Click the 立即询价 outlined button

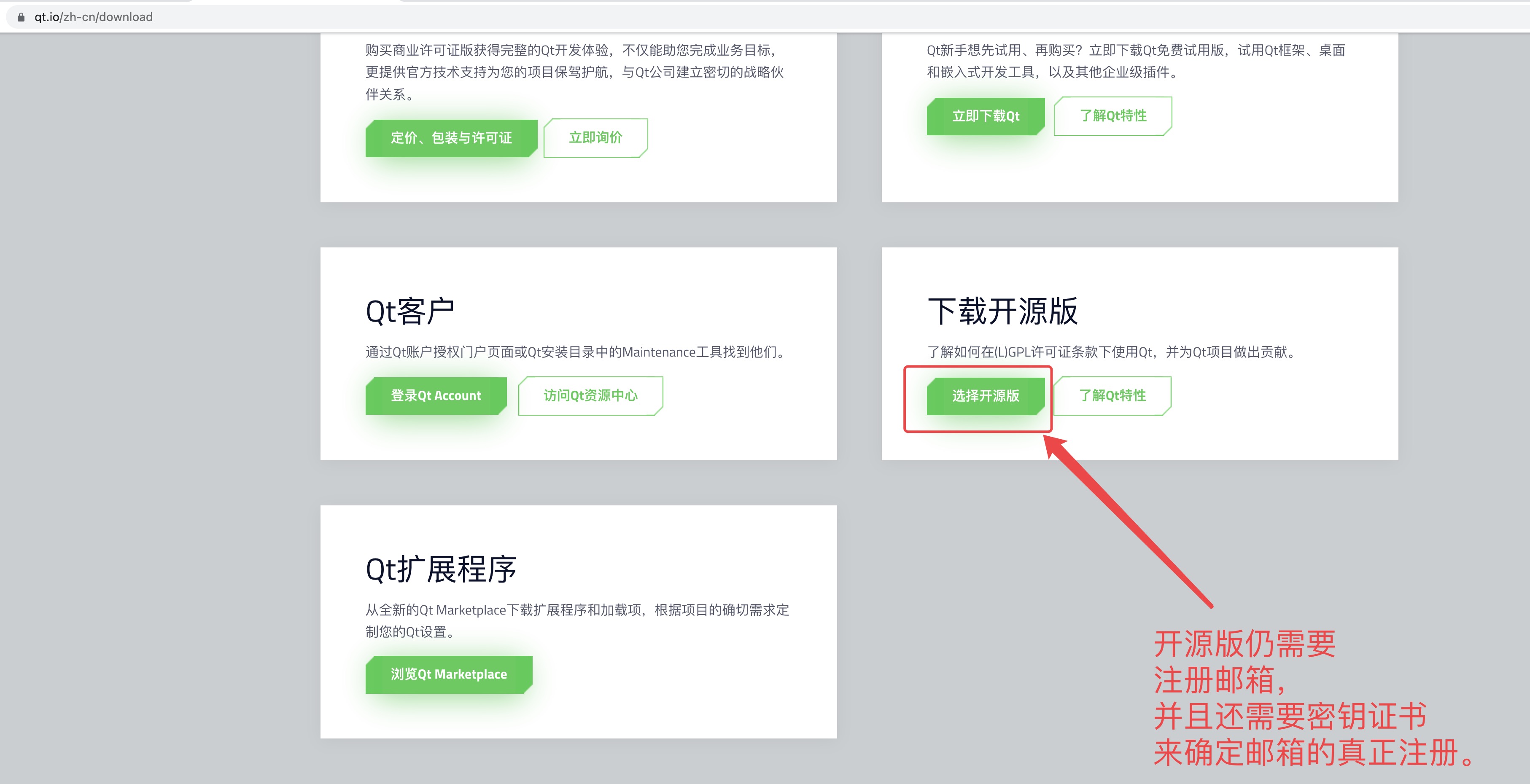(x=595, y=138)
